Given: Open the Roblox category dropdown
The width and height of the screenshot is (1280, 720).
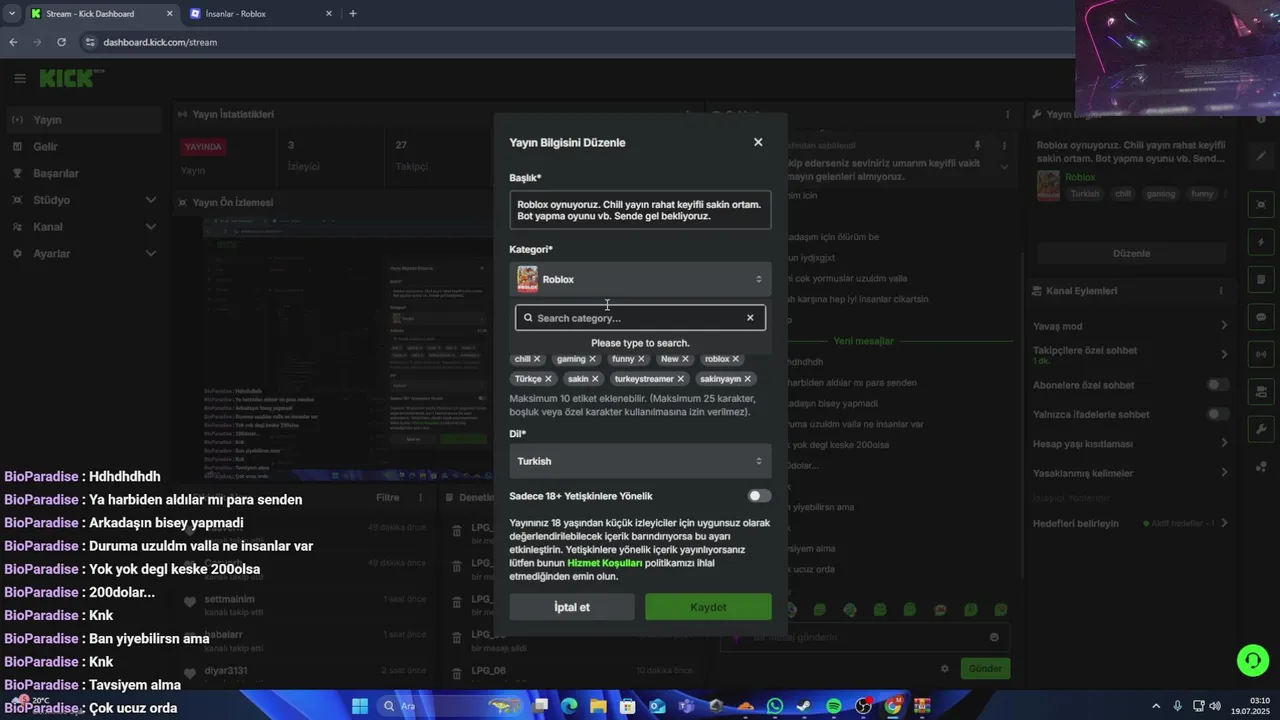Looking at the screenshot, I should point(640,279).
